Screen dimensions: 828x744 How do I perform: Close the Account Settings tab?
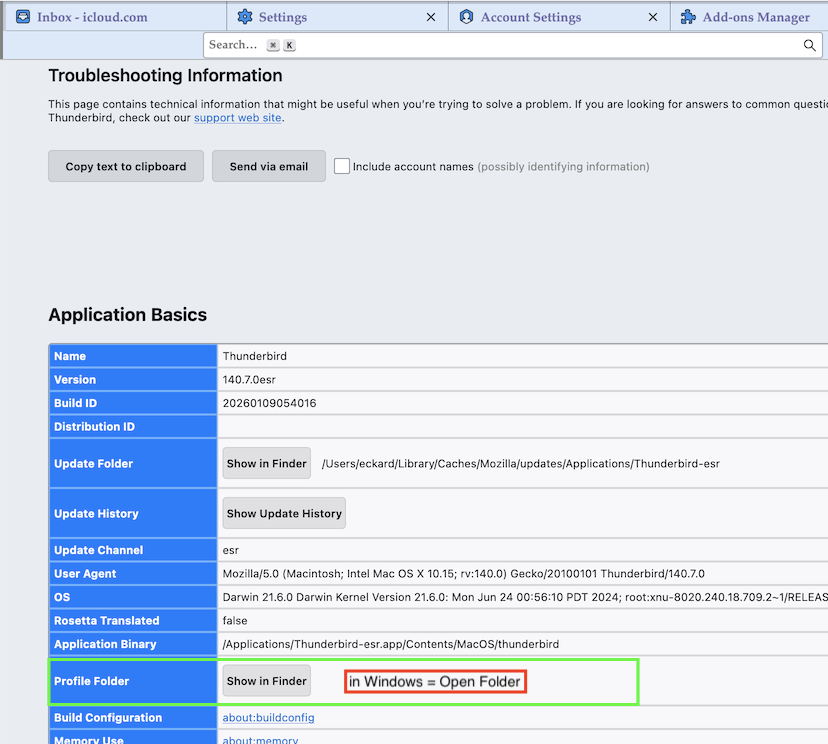pos(653,17)
